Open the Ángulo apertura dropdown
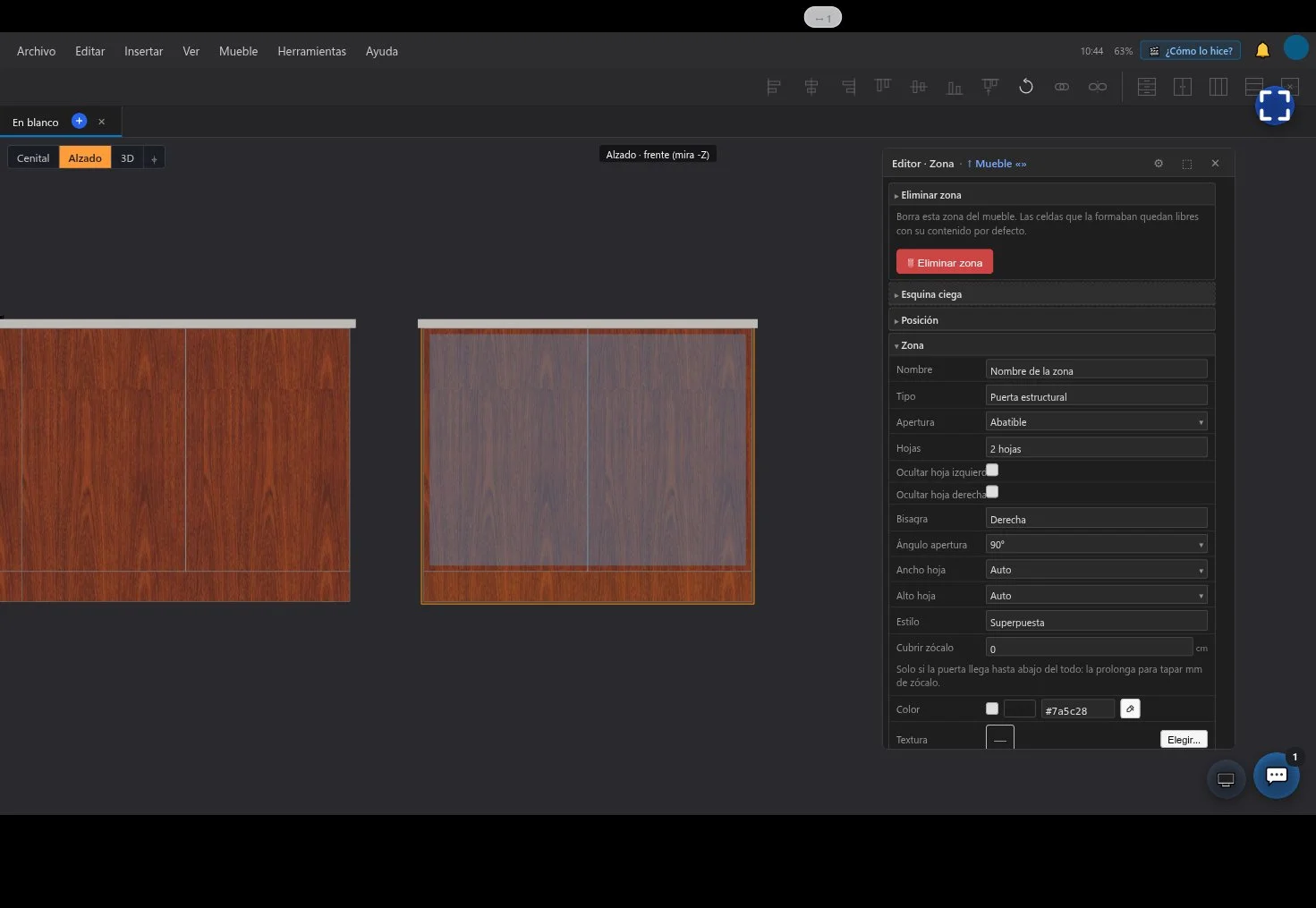1316x908 pixels. click(x=1096, y=544)
